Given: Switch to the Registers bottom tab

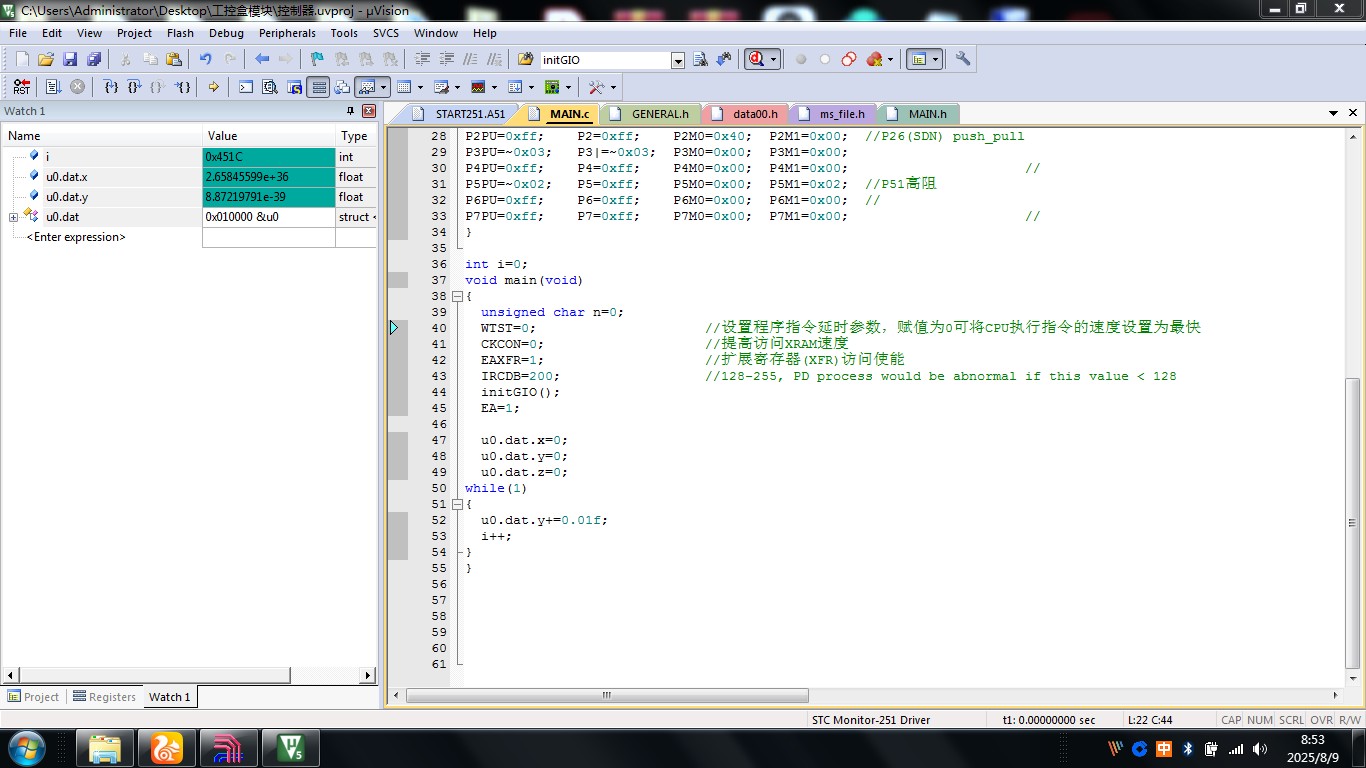Looking at the screenshot, I should click(x=103, y=697).
